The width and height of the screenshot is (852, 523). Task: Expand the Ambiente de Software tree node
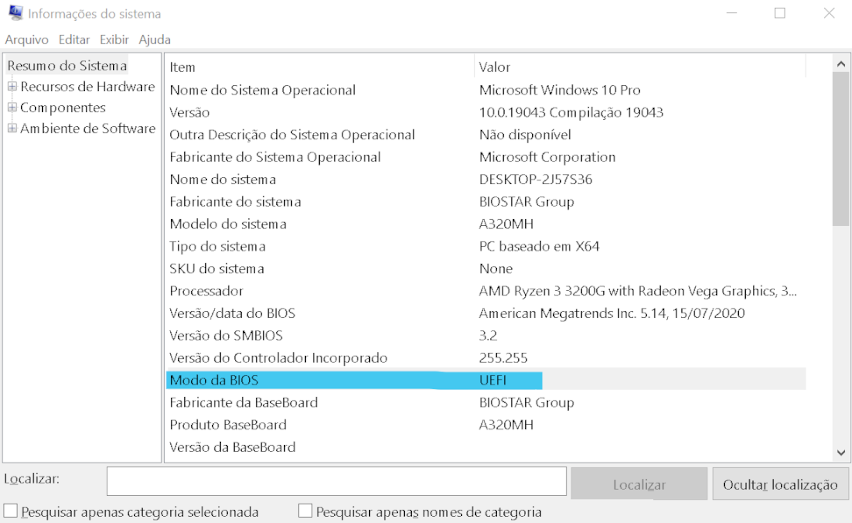tap(12, 129)
